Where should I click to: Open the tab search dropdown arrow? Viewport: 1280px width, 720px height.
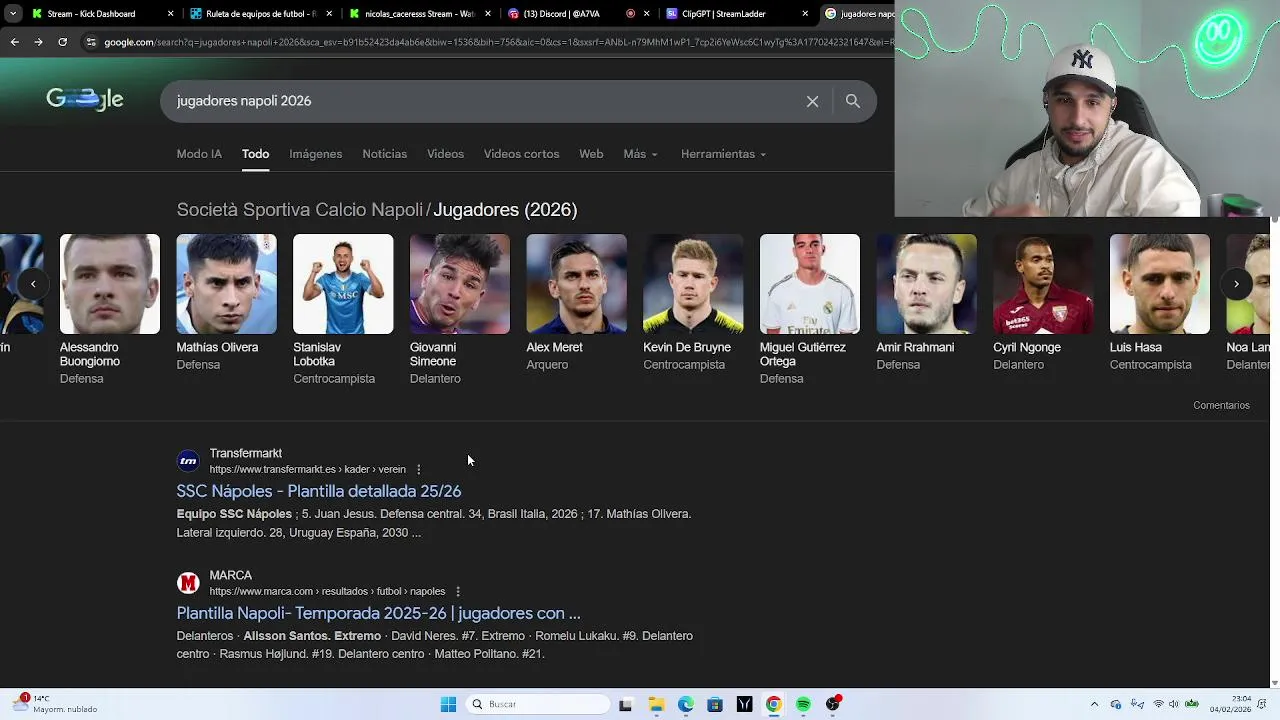13,14
